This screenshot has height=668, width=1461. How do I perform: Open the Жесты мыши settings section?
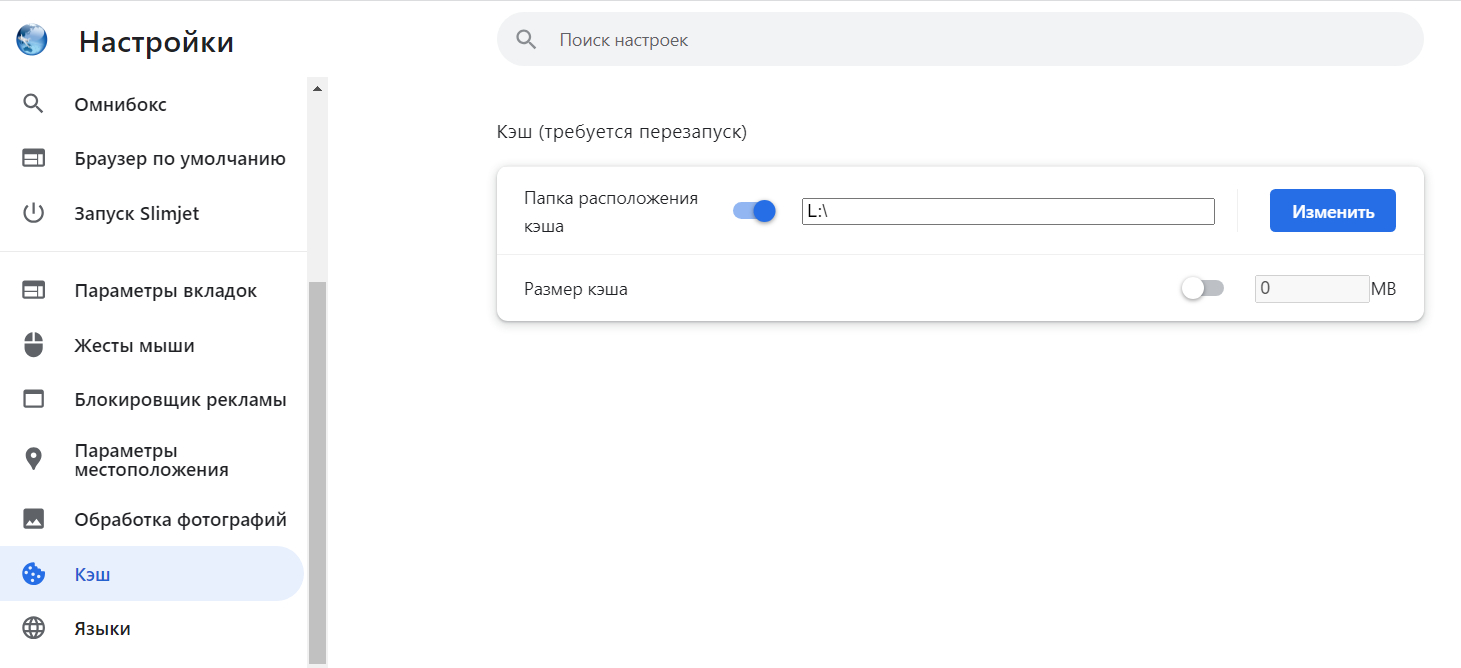134,346
